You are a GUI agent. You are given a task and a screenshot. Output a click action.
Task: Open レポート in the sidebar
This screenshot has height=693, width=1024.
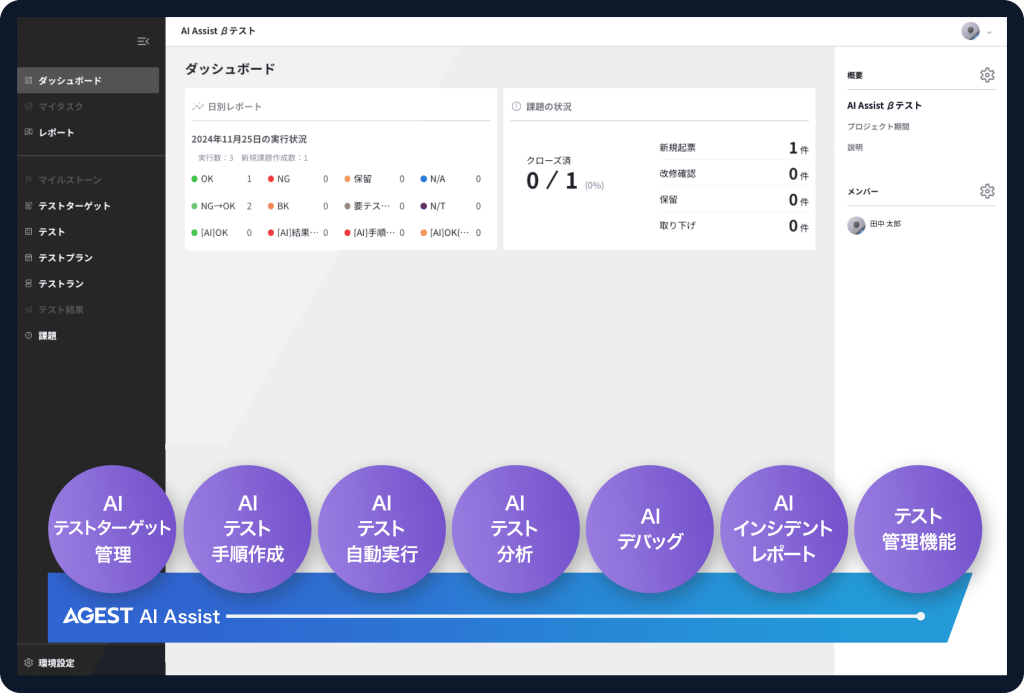coord(56,132)
